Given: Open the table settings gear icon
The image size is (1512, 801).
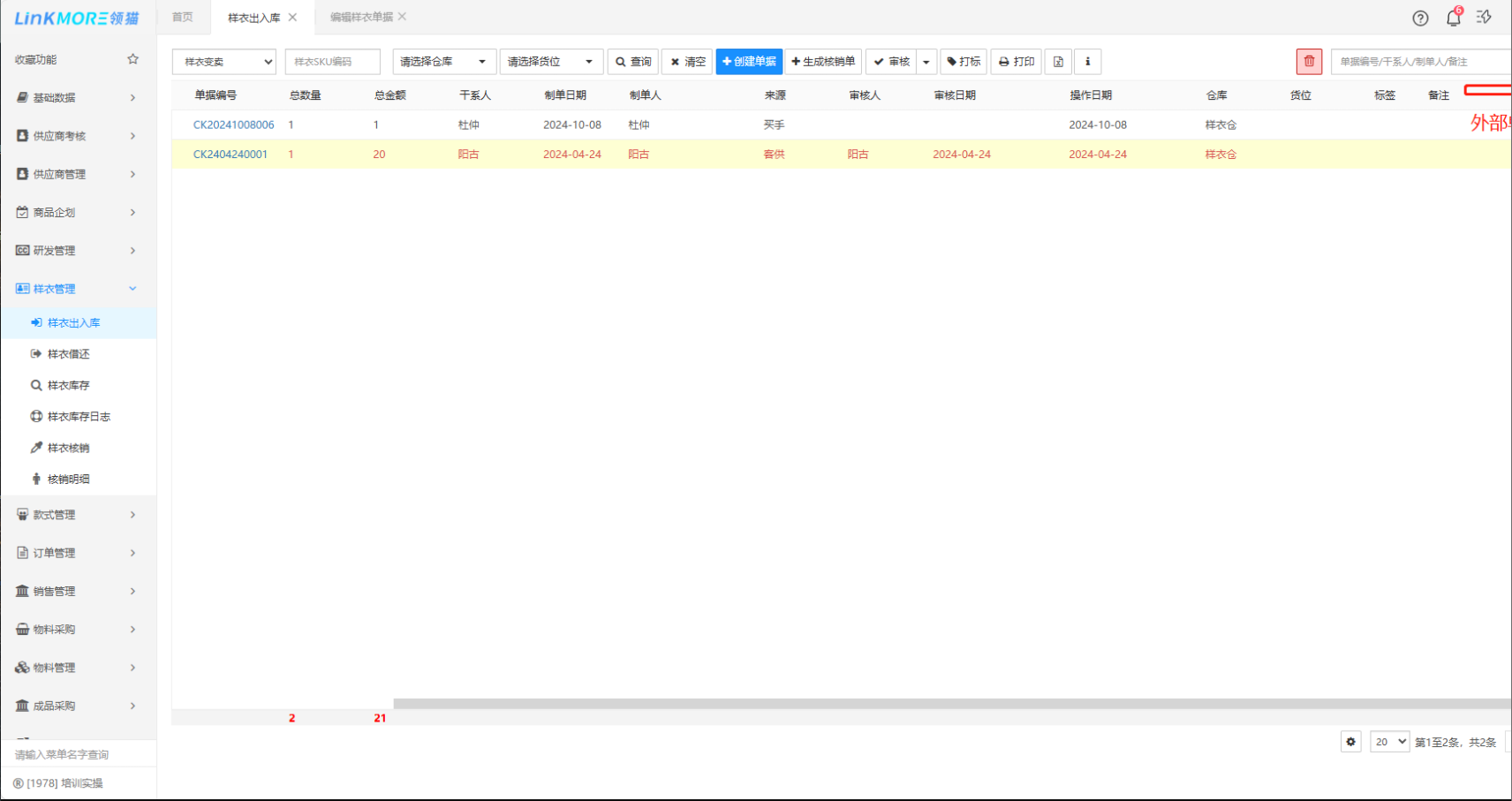Looking at the screenshot, I should (1350, 742).
